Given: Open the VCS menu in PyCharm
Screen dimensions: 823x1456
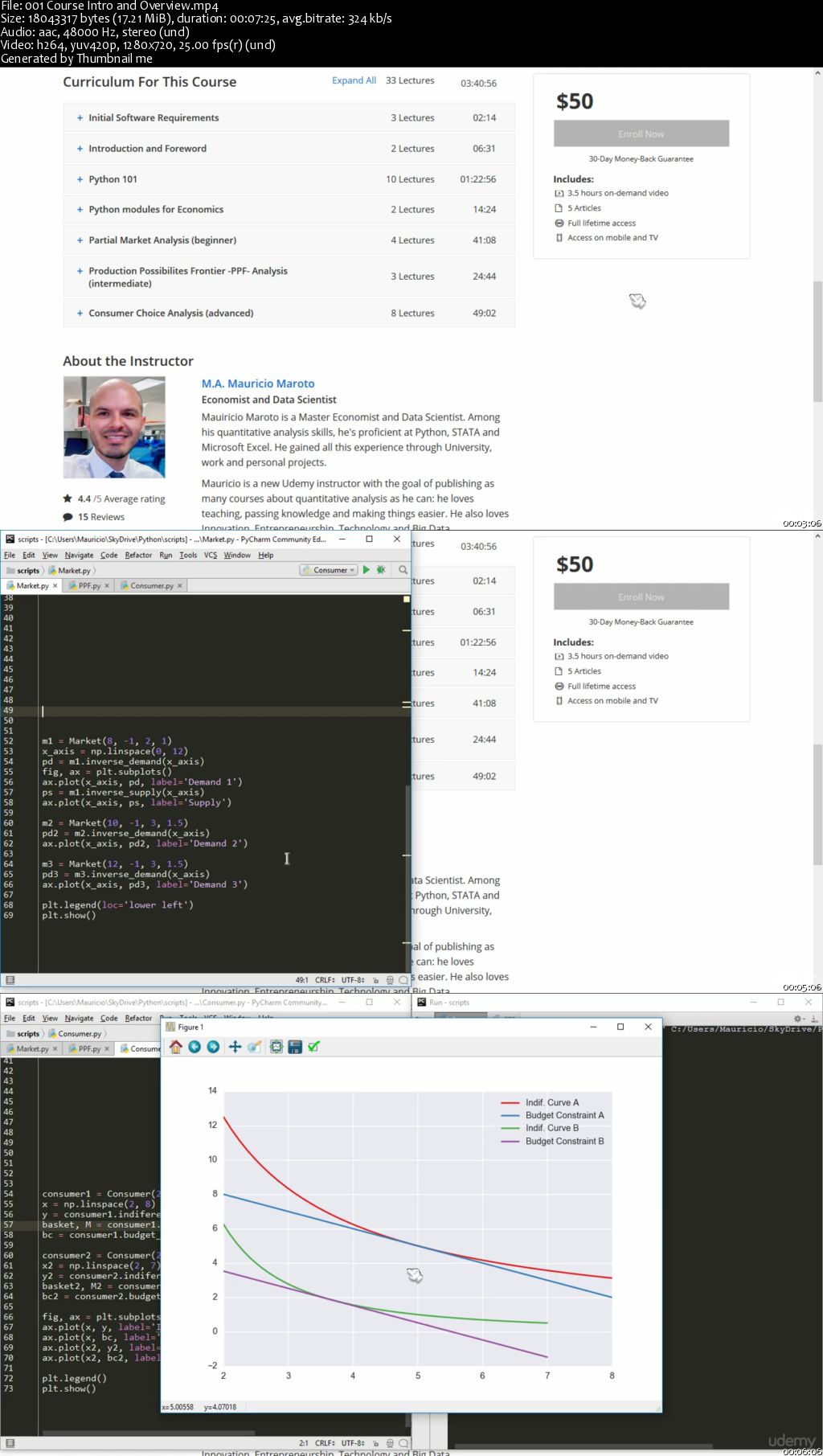Looking at the screenshot, I should 211,555.
